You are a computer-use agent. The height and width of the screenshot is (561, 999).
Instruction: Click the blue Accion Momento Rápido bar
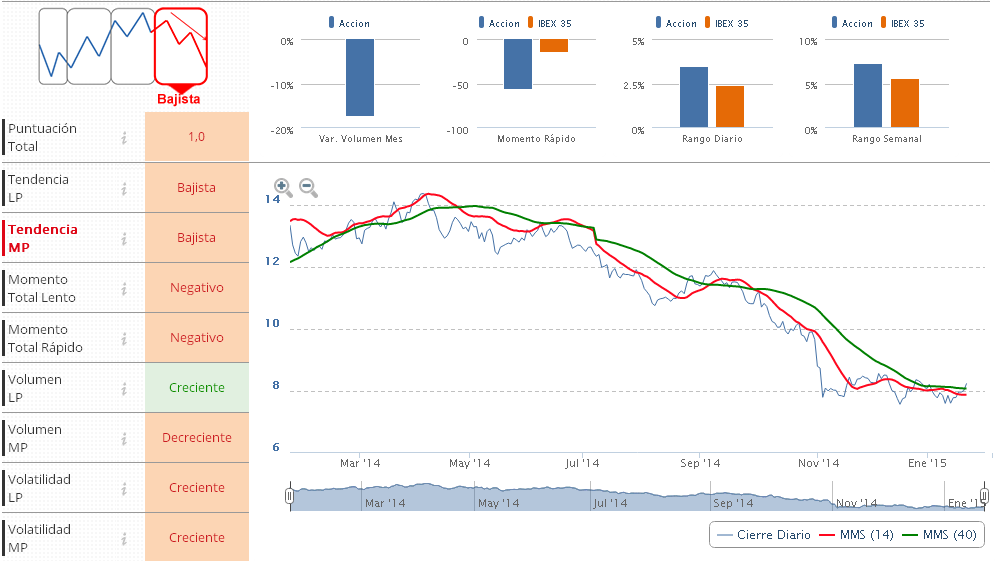[x=518, y=64]
